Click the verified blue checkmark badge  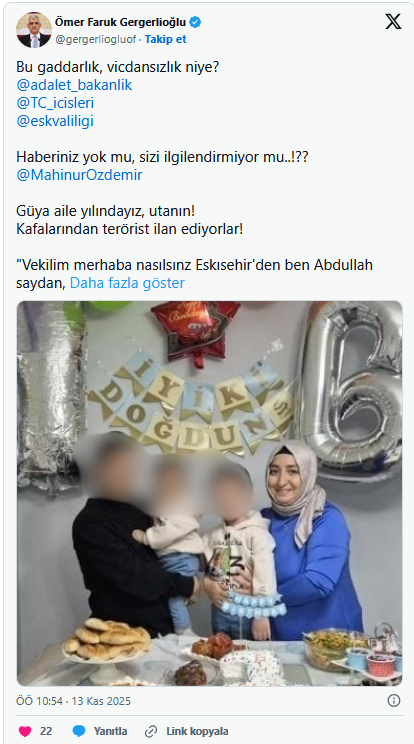coord(195,22)
